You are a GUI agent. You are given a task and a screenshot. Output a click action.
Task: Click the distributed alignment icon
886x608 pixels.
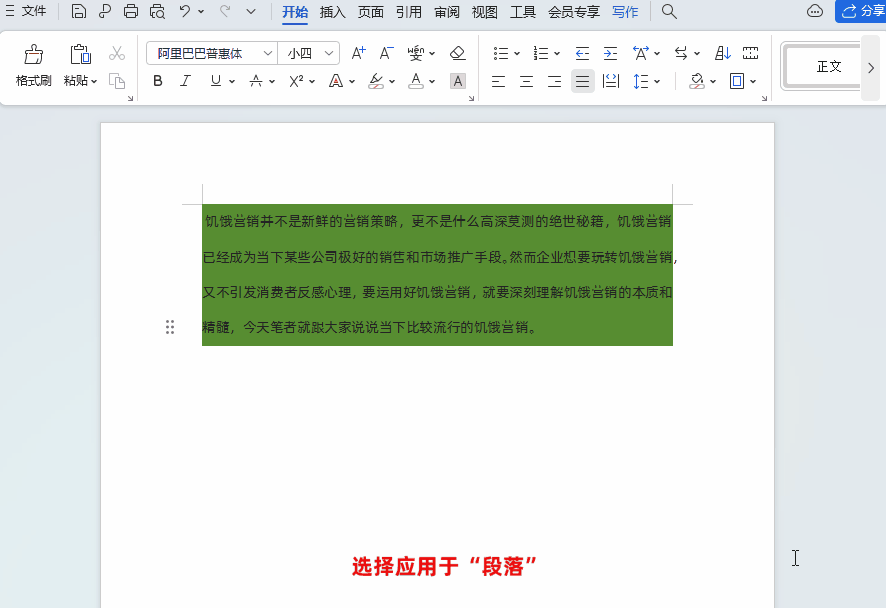[611, 82]
